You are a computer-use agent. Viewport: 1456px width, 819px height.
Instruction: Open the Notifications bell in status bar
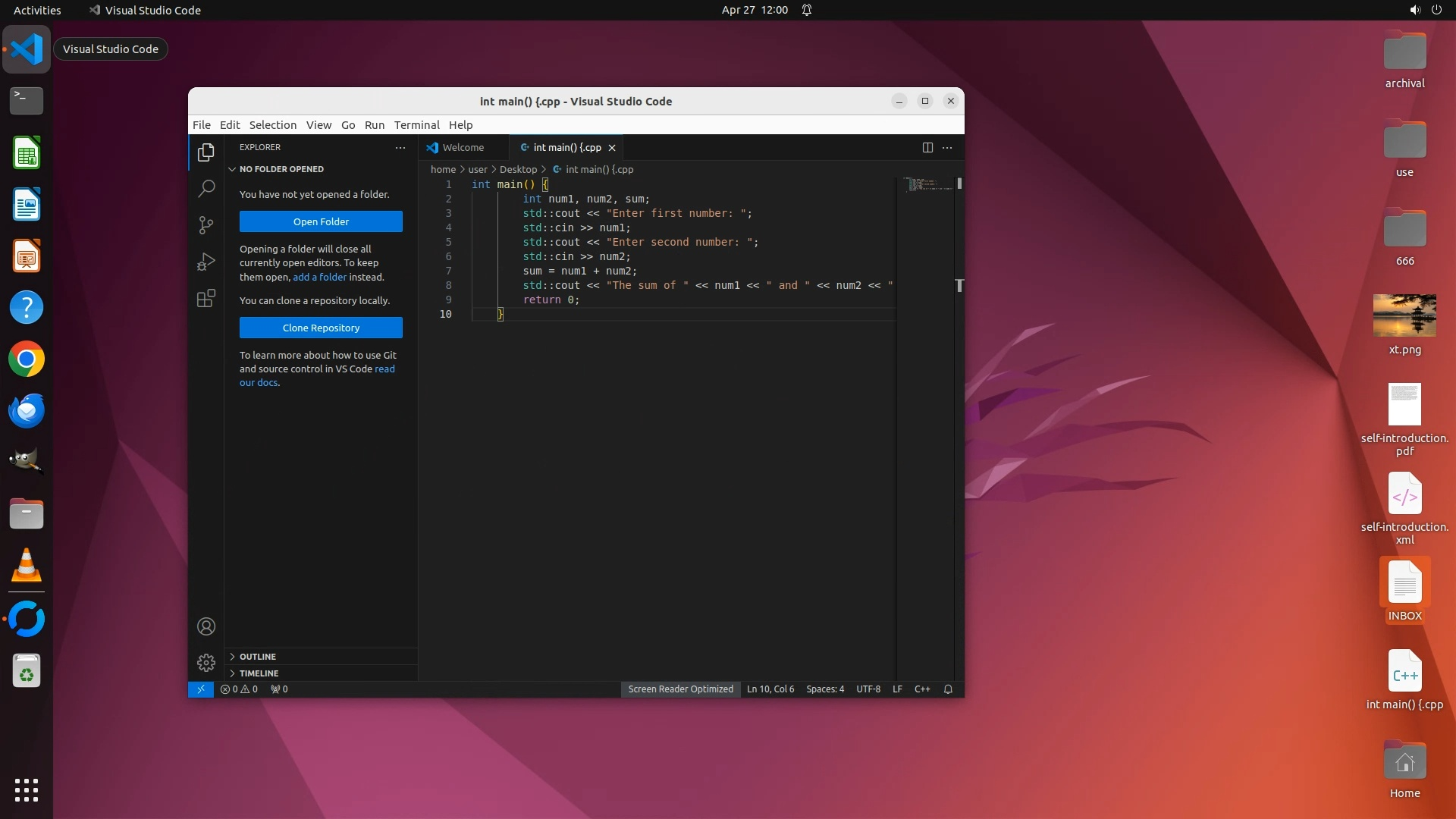click(948, 689)
